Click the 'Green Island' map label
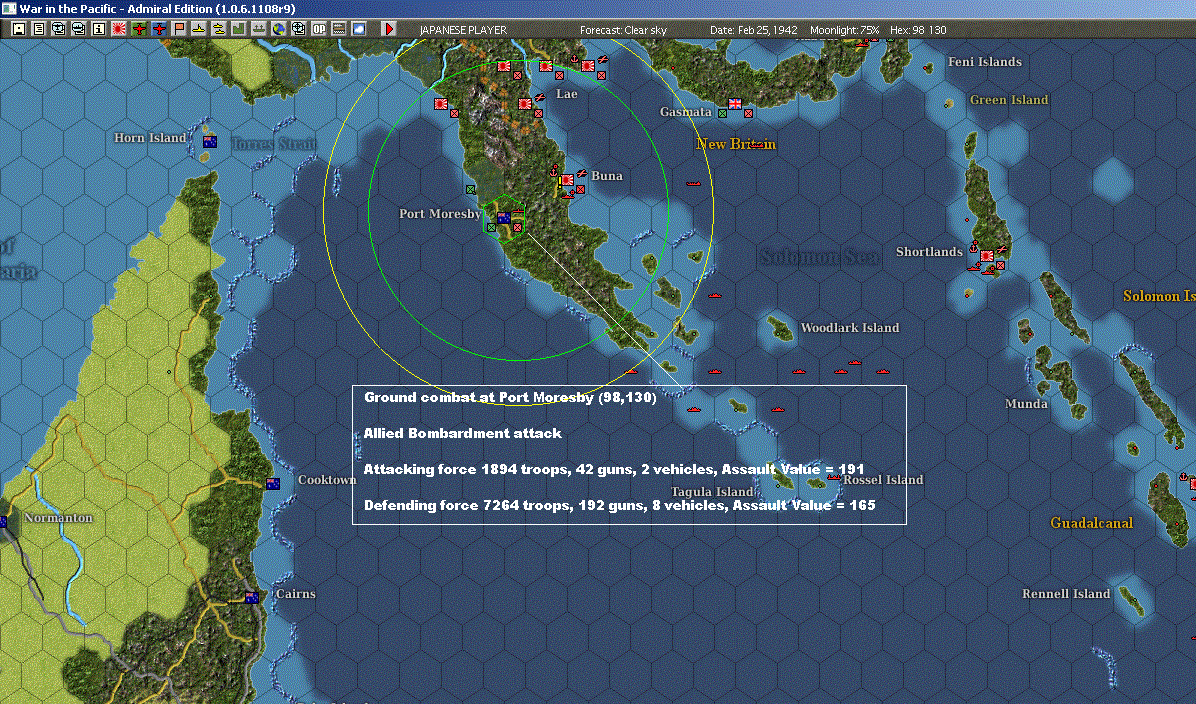Screen dimensions: 1196x704 pos(1009,100)
